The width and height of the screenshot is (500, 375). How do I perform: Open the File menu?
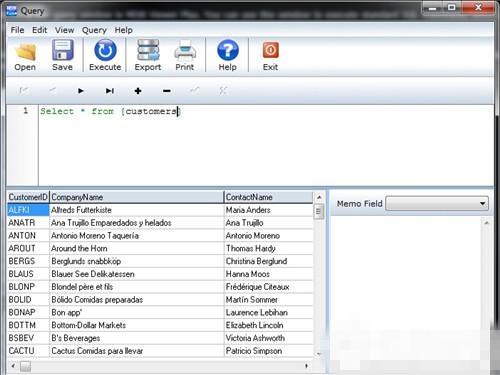(17, 30)
